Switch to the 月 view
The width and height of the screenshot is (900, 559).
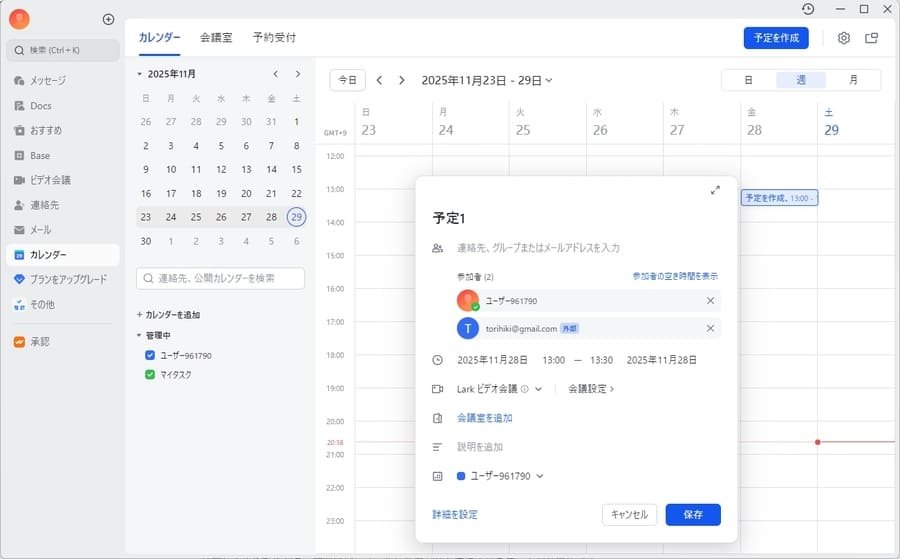tap(853, 80)
